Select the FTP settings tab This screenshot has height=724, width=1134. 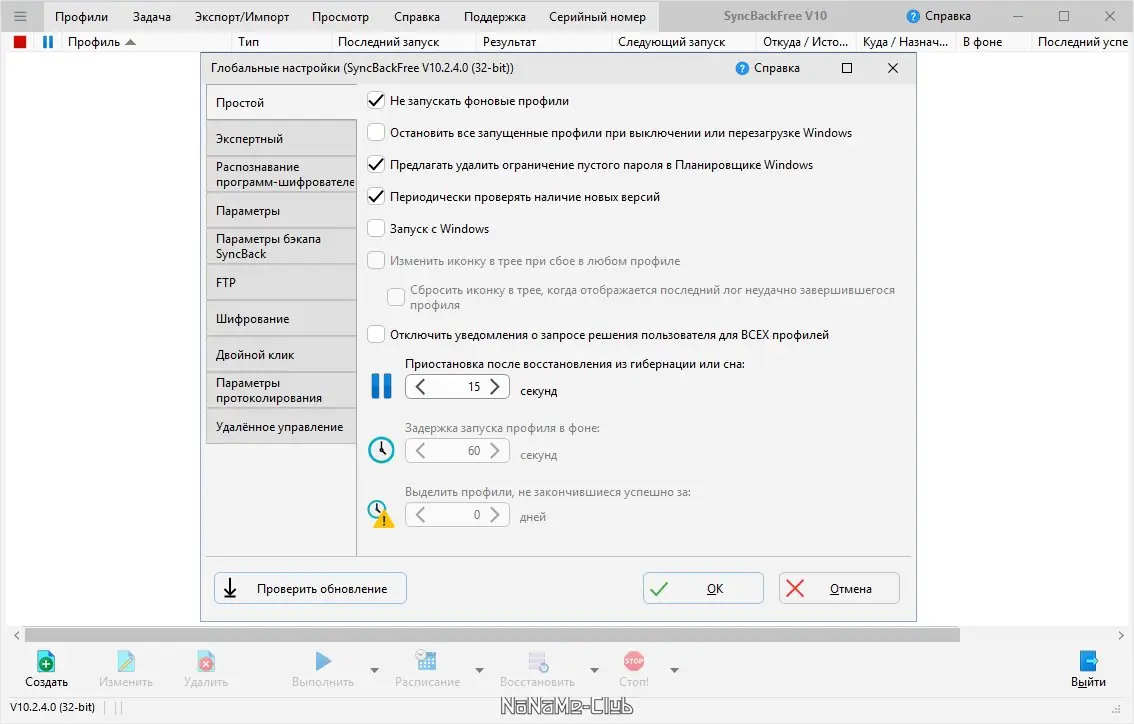(281, 282)
